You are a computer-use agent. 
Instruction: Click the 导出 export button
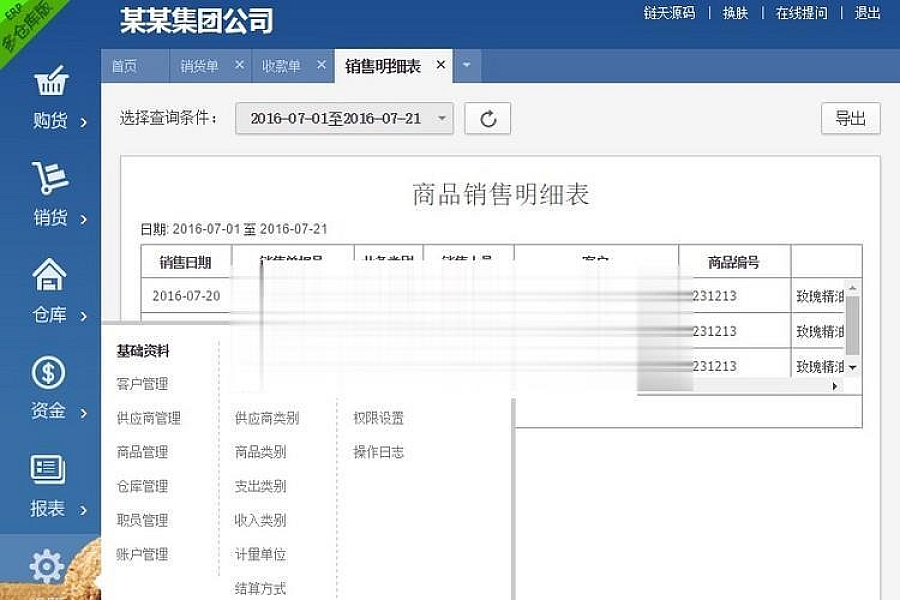[850, 119]
